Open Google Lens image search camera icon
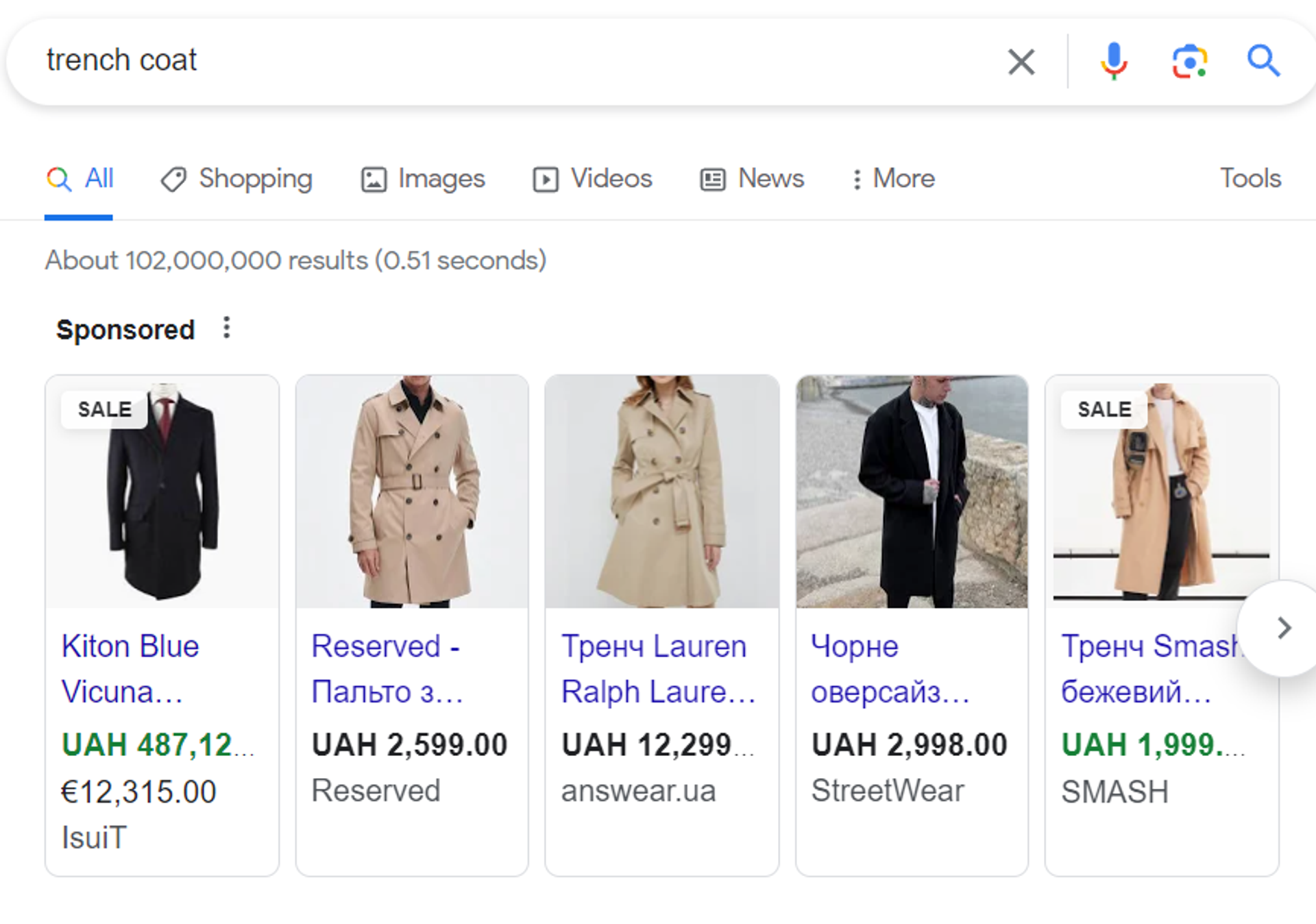Viewport: 1316px width, 924px height. (1189, 62)
